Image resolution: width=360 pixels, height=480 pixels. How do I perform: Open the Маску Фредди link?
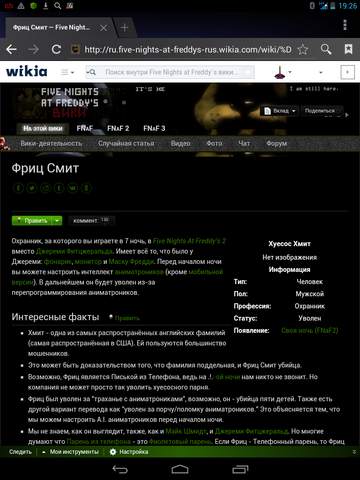132,262
